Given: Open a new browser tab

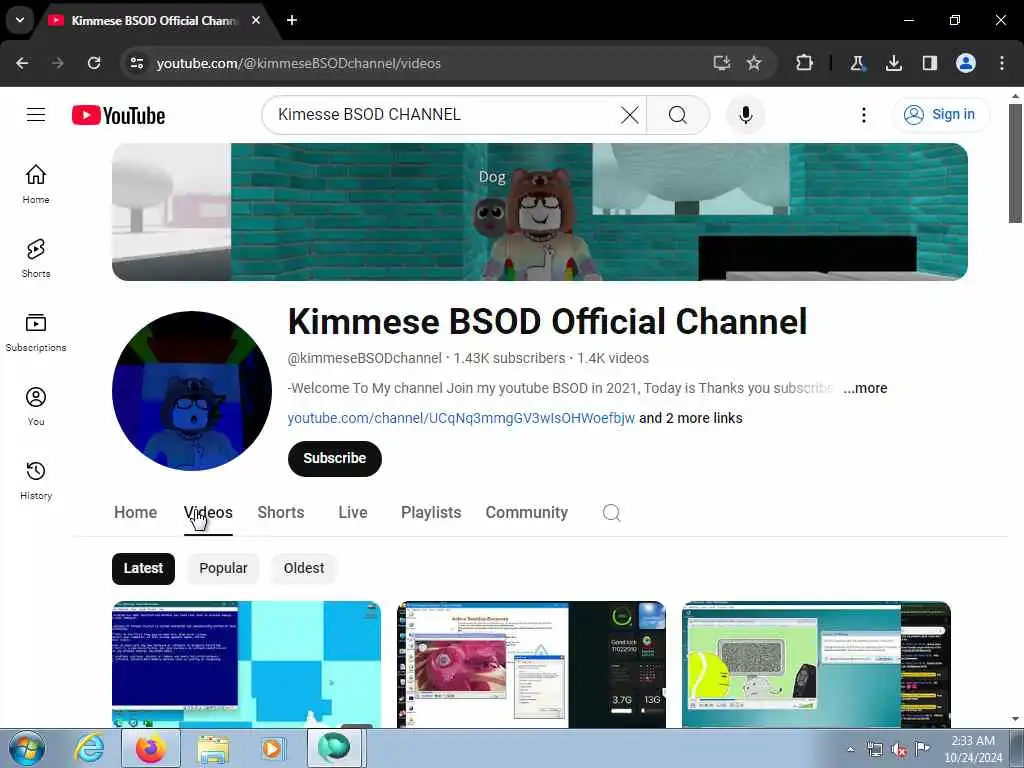Looking at the screenshot, I should click(x=292, y=20).
